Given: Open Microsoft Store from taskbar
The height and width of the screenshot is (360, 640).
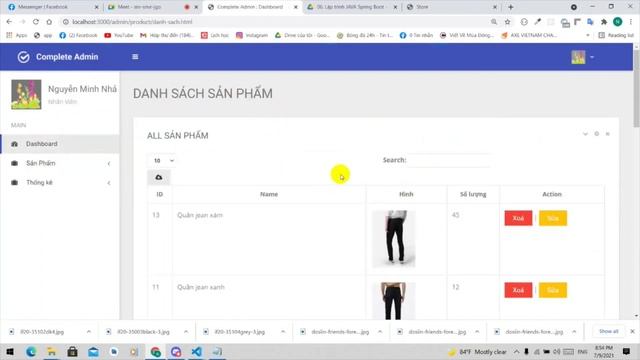Looking at the screenshot, I should pos(72,352).
